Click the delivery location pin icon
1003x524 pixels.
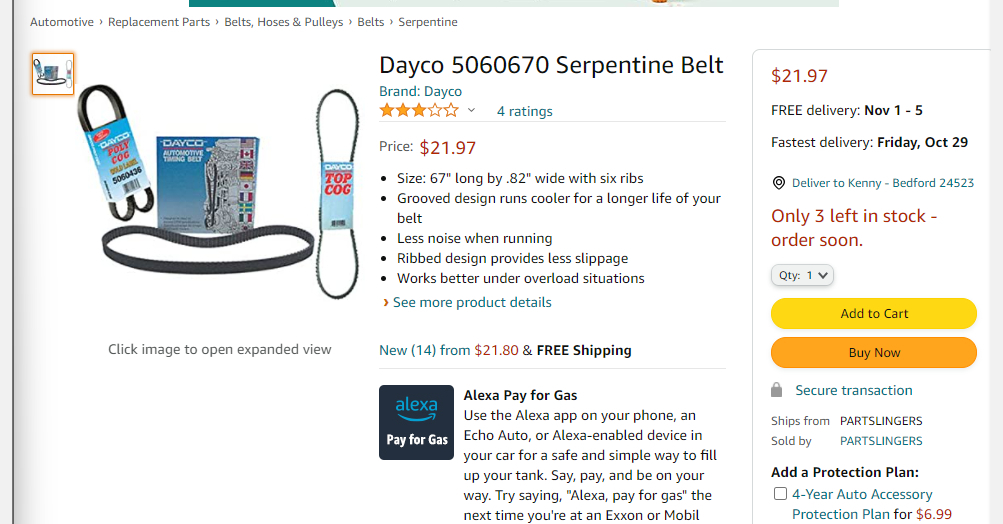[779, 183]
